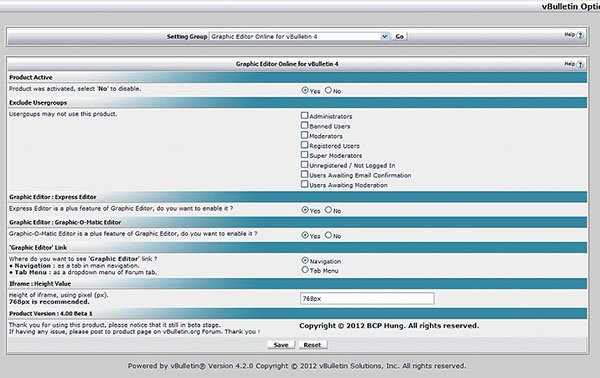Choose Navigation link placement option
The image size is (600, 378).
pyautogui.click(x=305, y=260)
